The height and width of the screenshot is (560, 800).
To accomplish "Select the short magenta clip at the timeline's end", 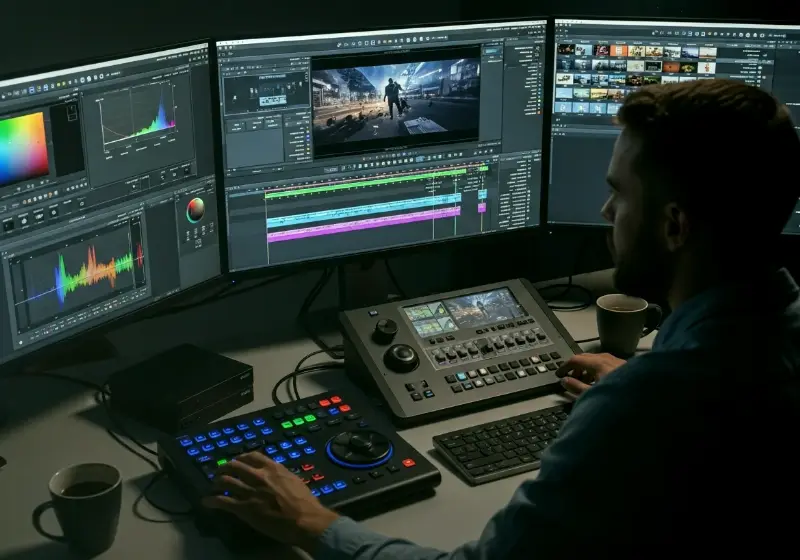I will coord(482,207).
